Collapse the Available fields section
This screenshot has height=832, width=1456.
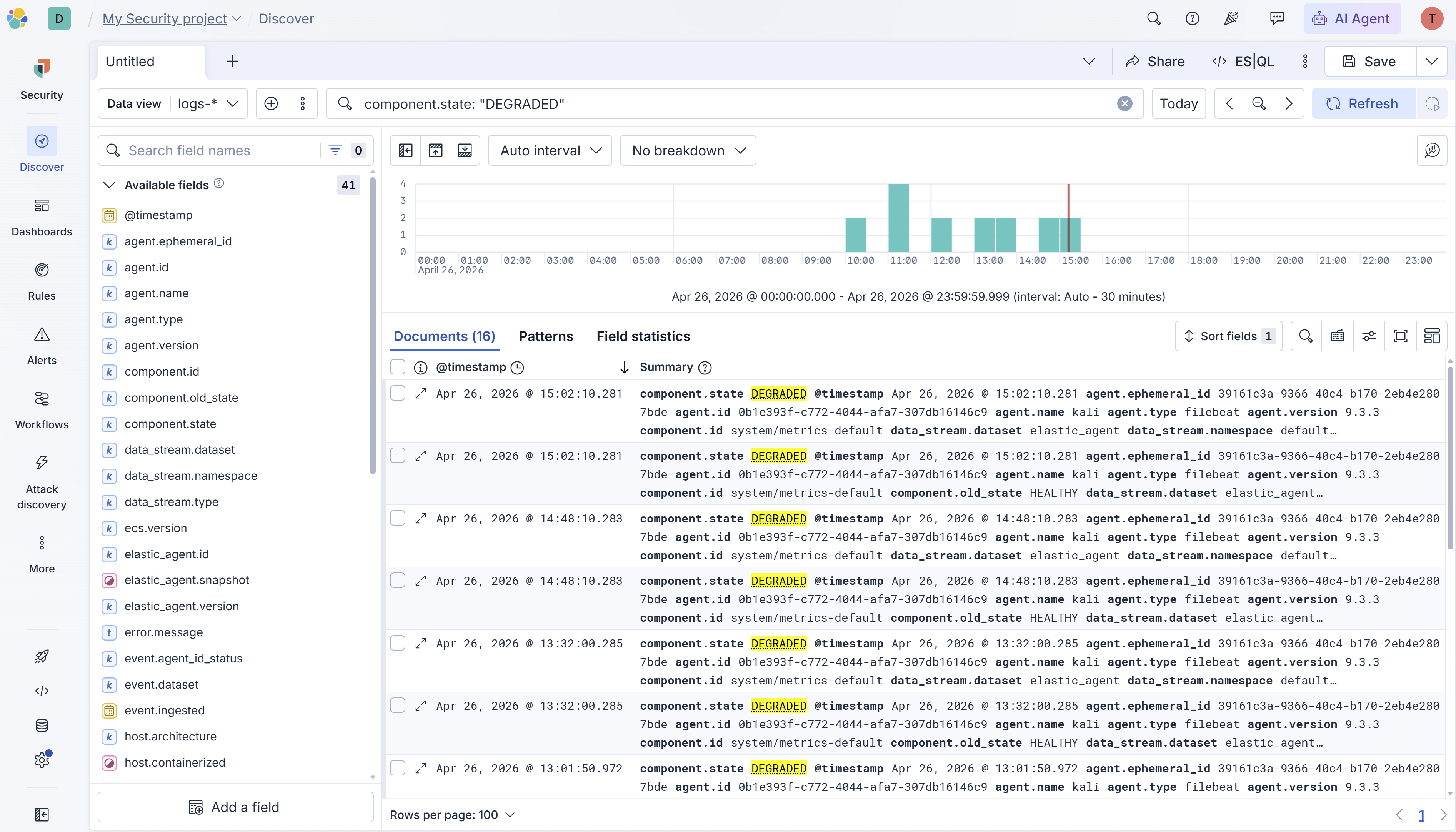[109, 185]
